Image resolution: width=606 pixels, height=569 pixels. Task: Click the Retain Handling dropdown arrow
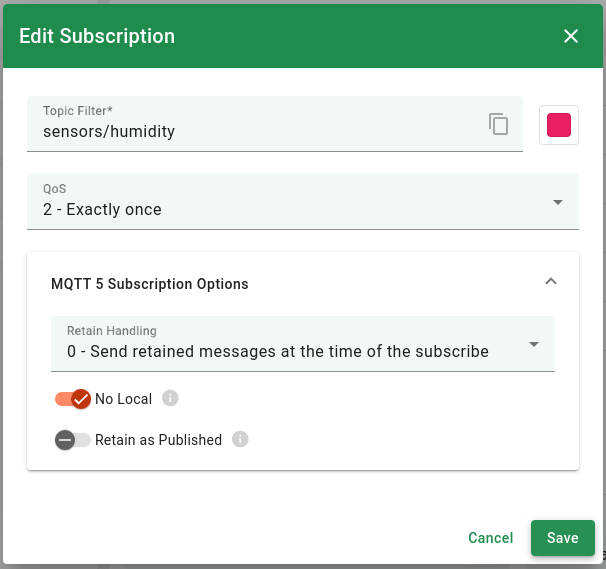(x=534, y=344)
